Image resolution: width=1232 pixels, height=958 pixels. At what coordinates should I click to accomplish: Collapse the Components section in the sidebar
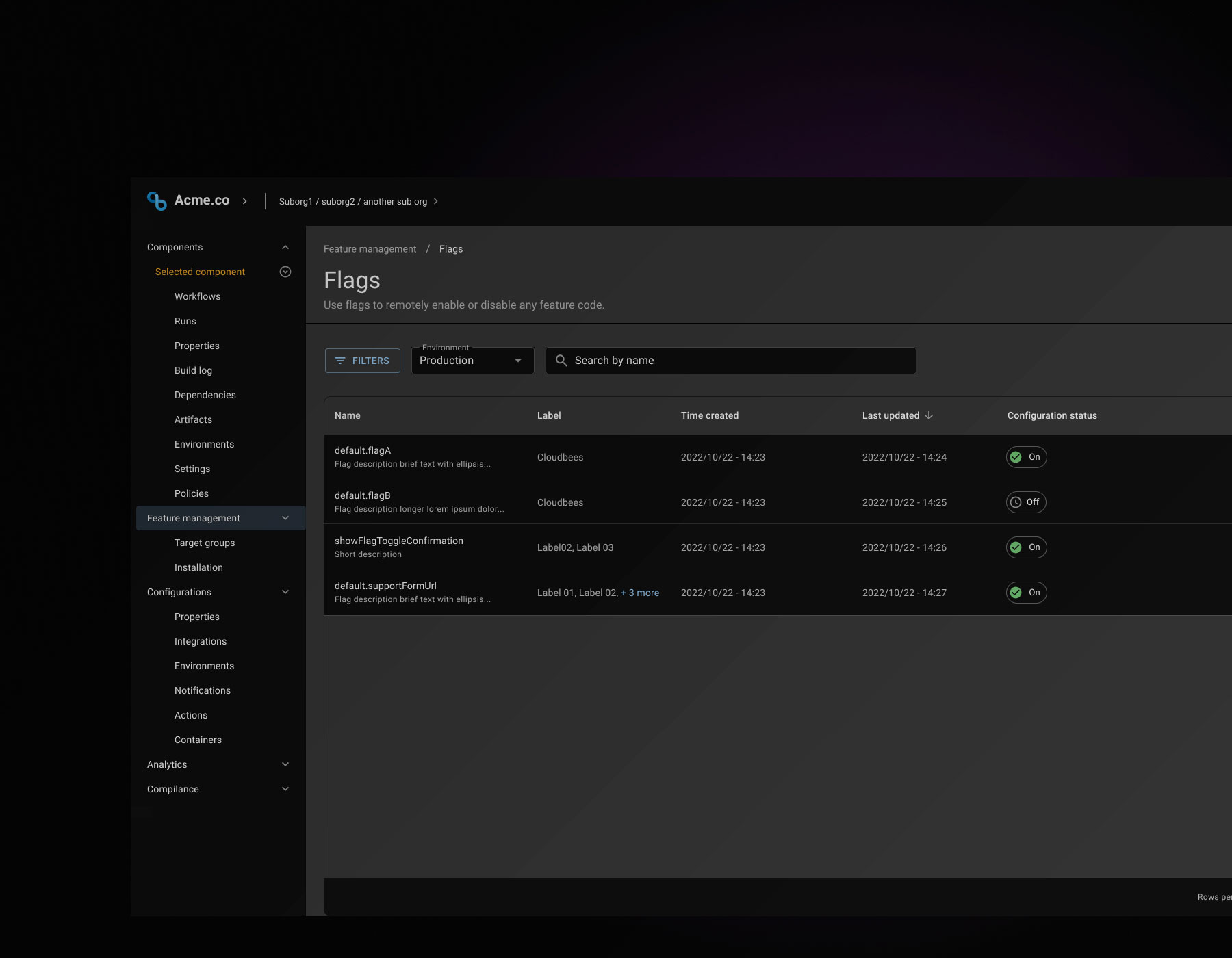pos(285,247)
